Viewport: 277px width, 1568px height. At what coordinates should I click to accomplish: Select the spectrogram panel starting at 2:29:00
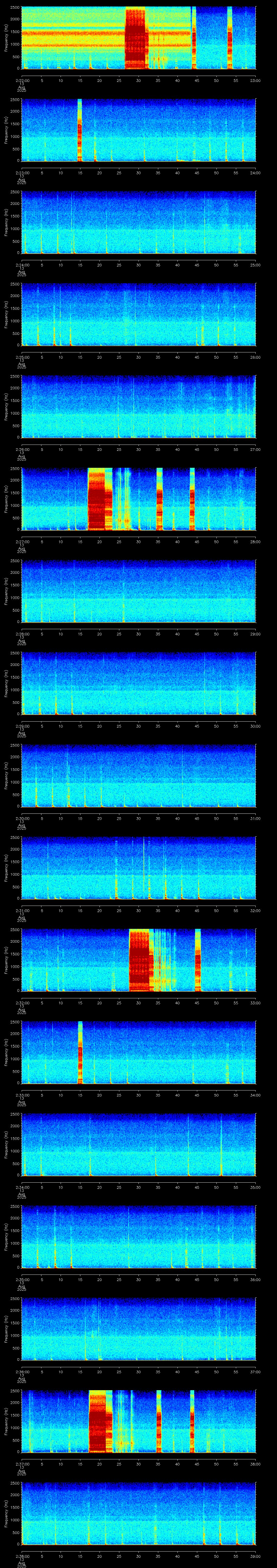(138, 683)
